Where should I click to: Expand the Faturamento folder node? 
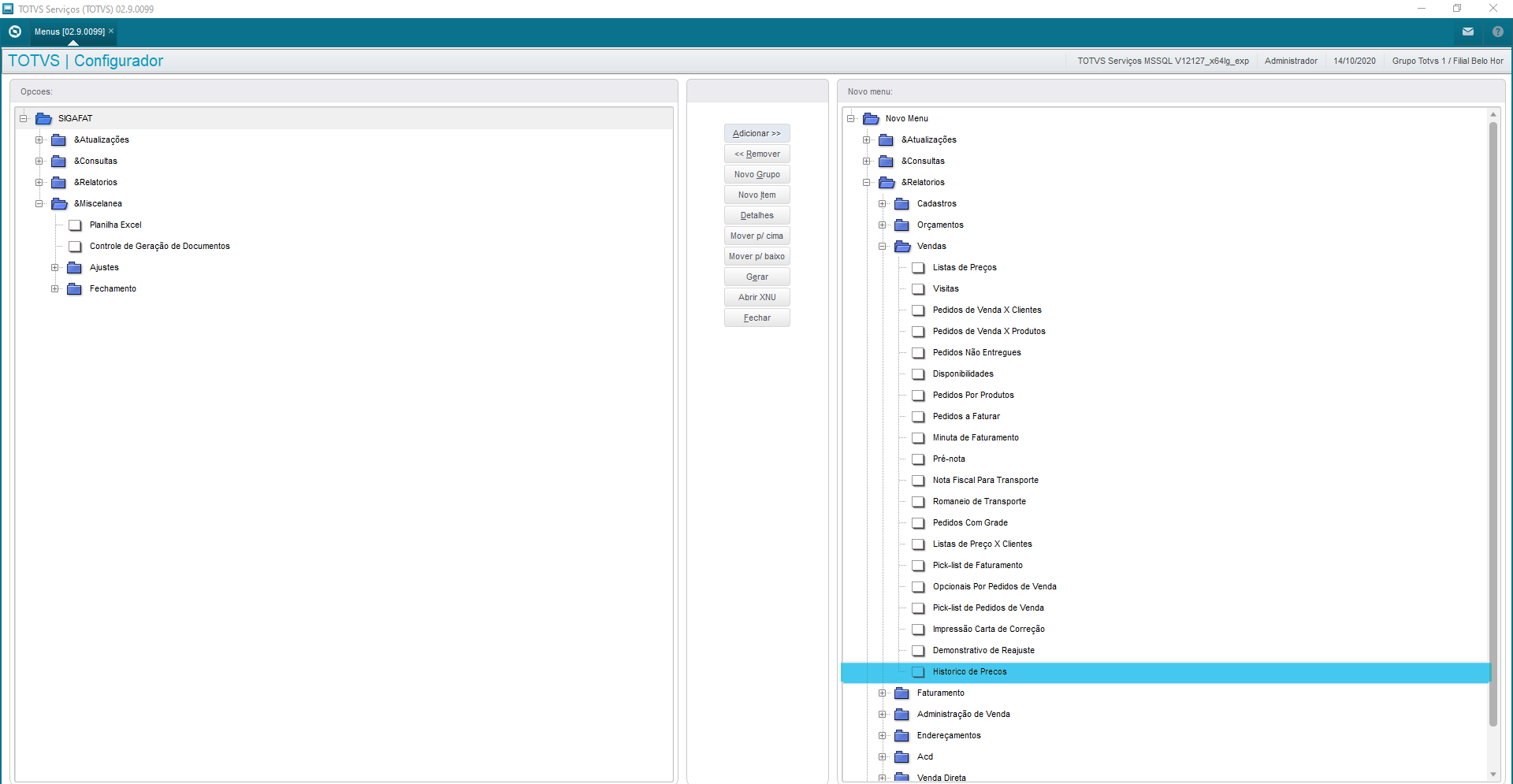883,693
